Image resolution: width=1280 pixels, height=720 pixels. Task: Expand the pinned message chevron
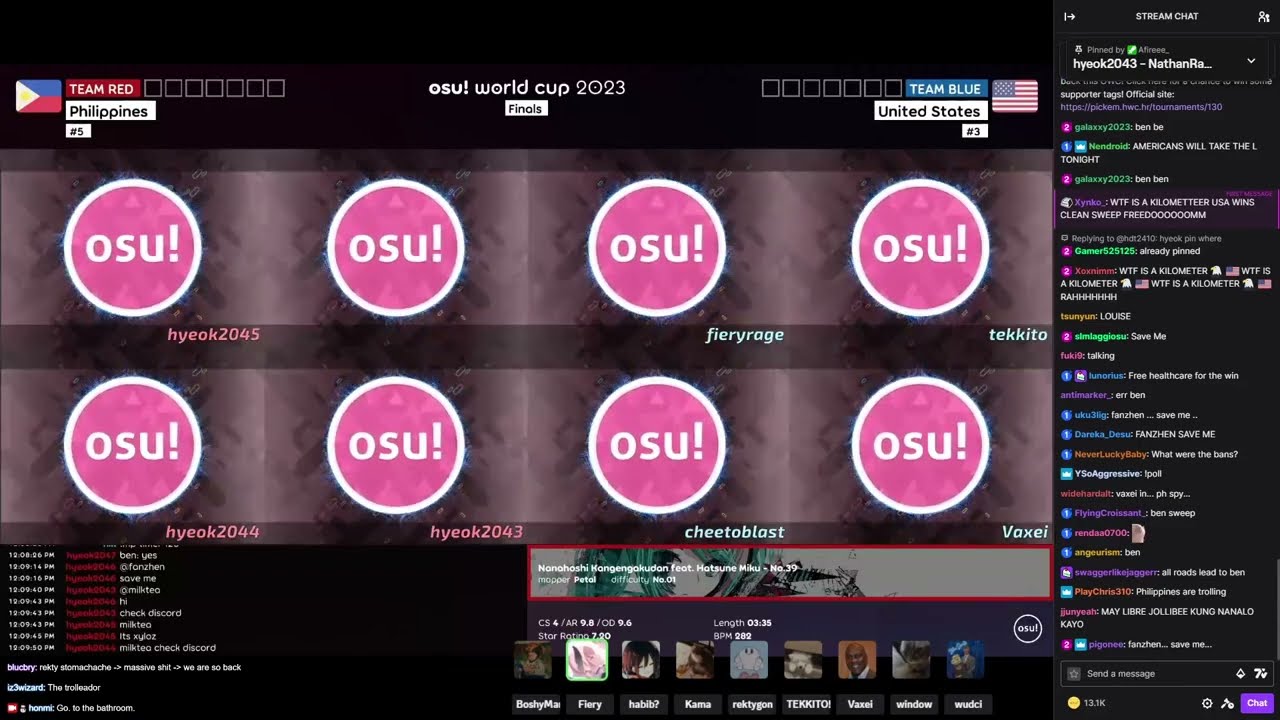coord(1251,61)
